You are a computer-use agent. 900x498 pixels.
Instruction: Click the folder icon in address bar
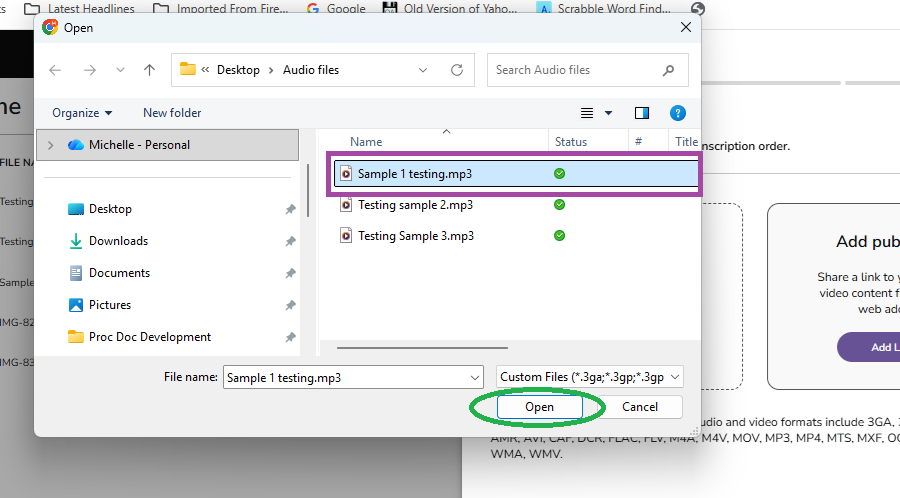(188, 69)
